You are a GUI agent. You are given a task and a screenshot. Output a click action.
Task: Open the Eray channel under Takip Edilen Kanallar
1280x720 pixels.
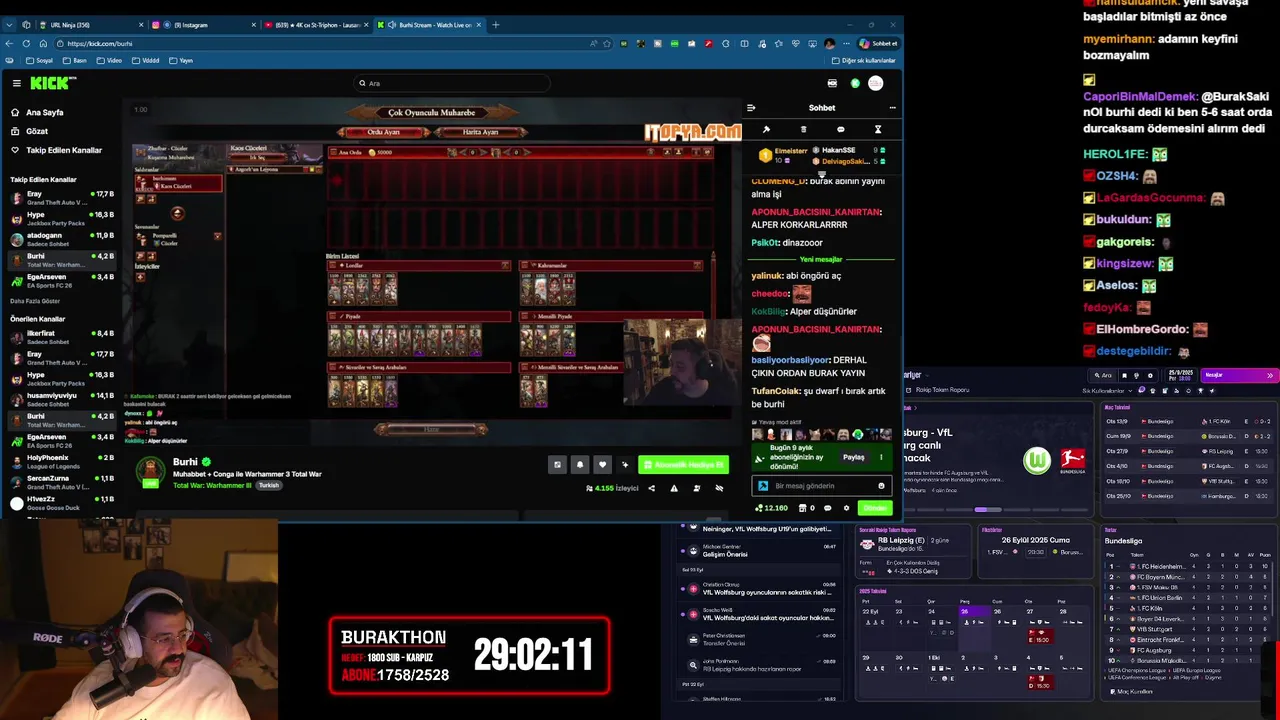point(62,197)
